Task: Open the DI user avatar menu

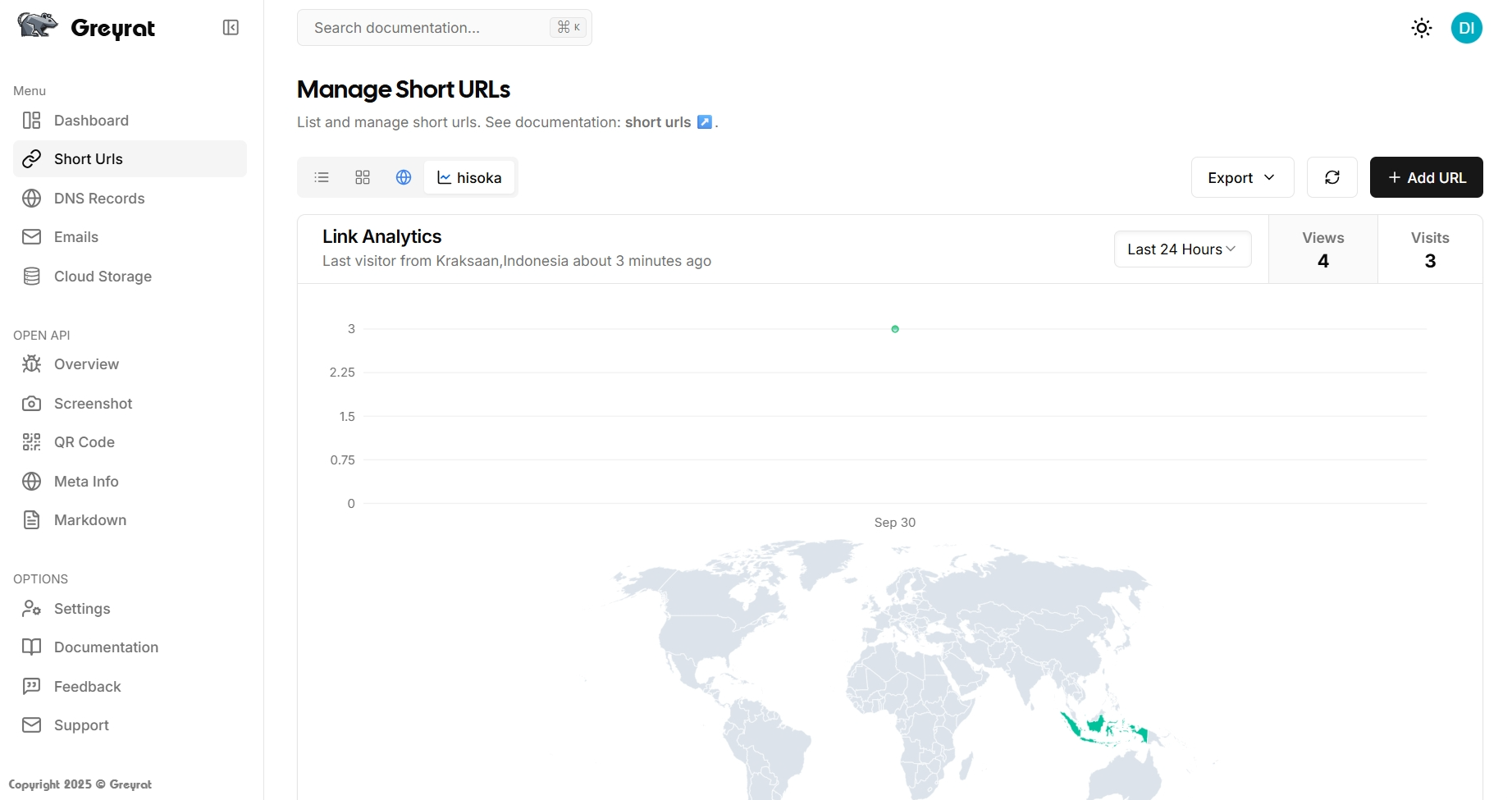Action: click(x=1466, y=28)
